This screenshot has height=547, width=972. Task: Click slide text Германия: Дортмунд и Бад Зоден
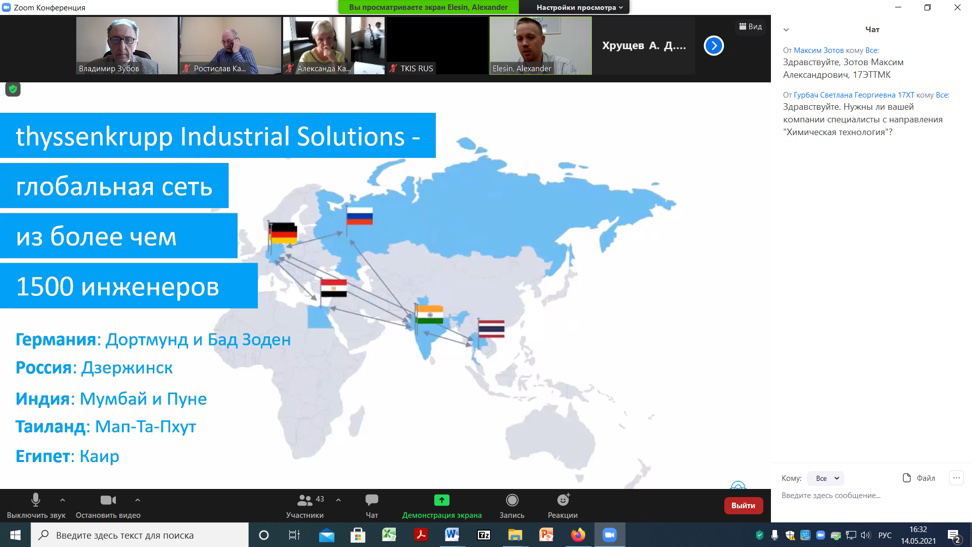[153, 340]
